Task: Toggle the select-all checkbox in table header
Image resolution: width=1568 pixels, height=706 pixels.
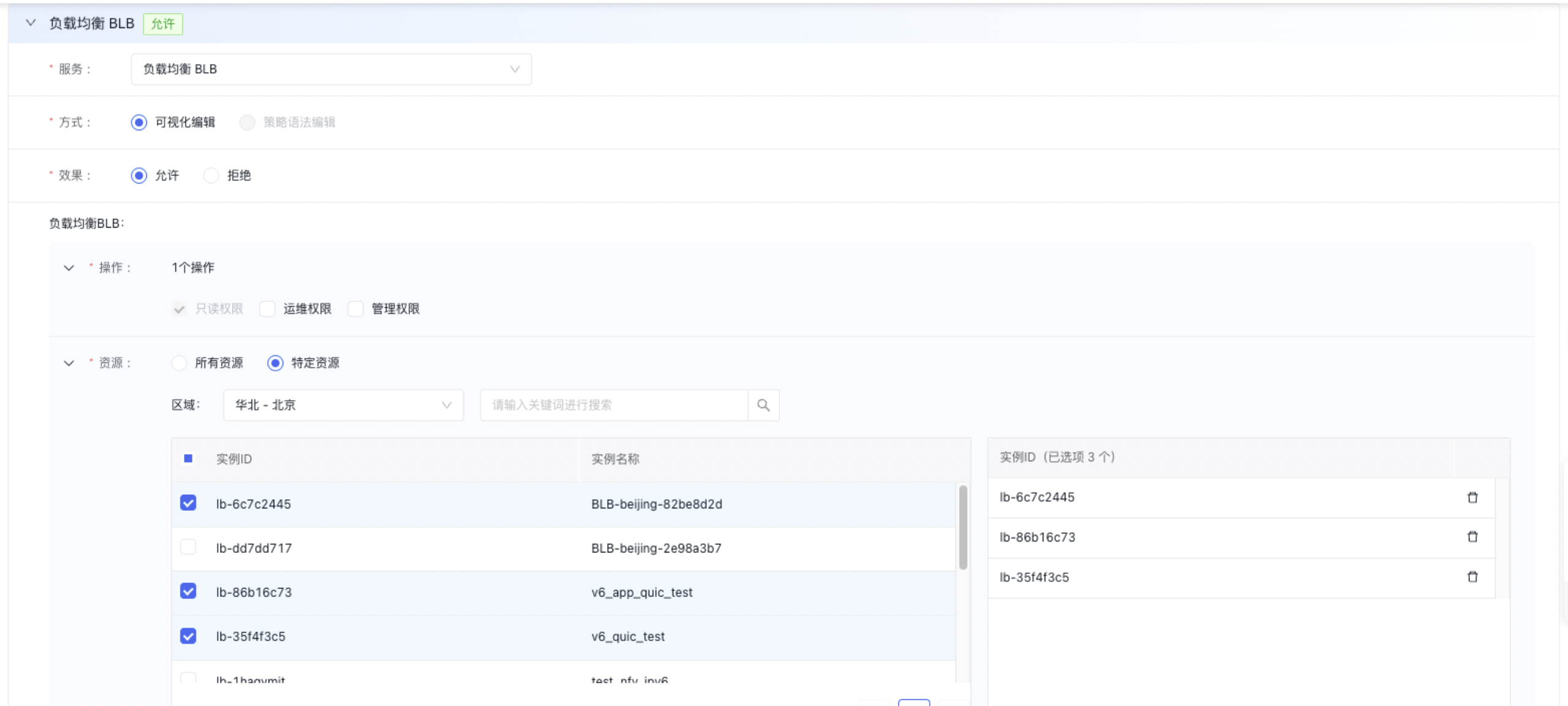Action: pyautogui.click(x=188, y=458)
